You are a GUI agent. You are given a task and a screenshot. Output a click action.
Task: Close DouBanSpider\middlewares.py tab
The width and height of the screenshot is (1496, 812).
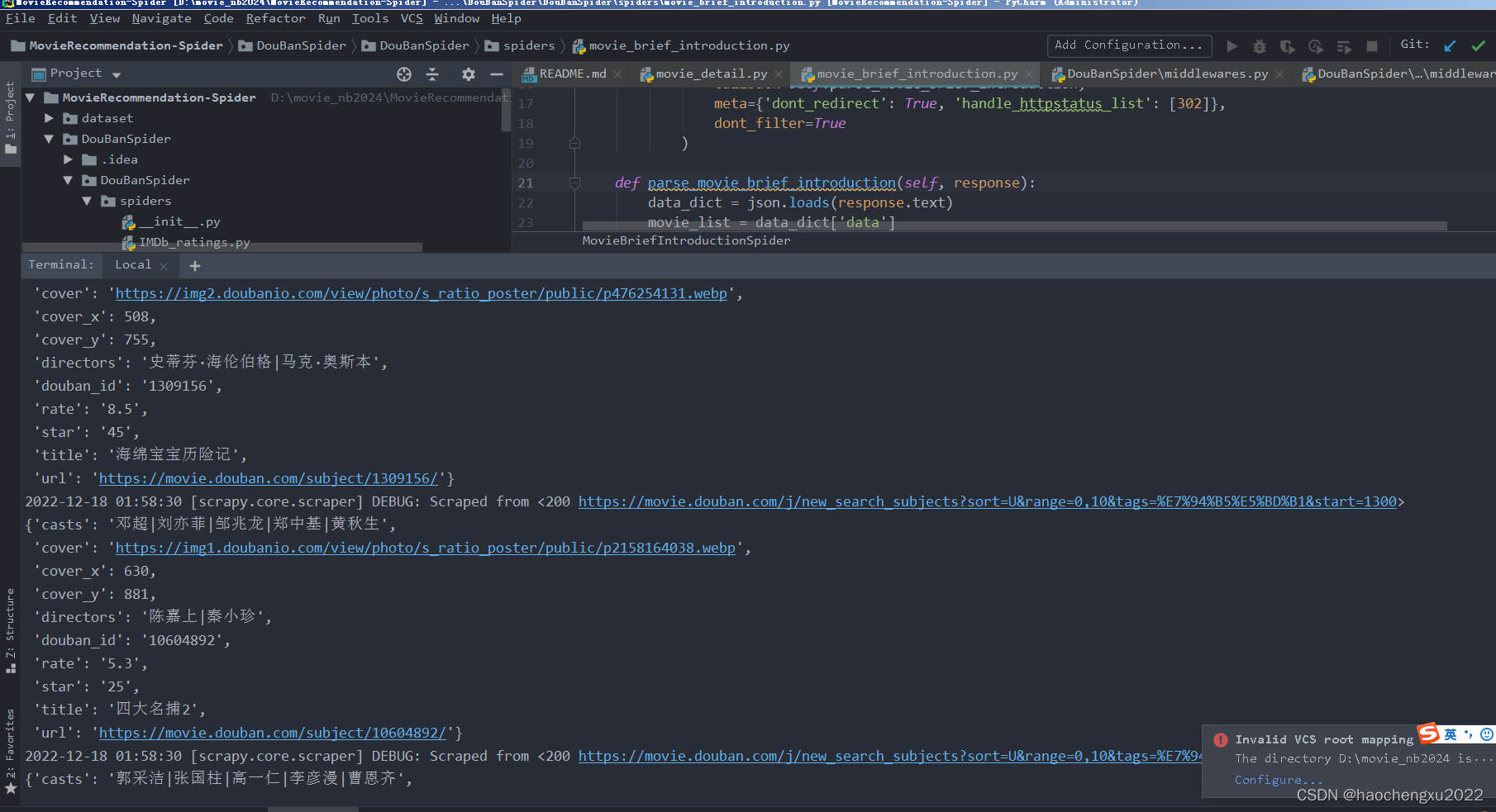tap(1279, 74)
